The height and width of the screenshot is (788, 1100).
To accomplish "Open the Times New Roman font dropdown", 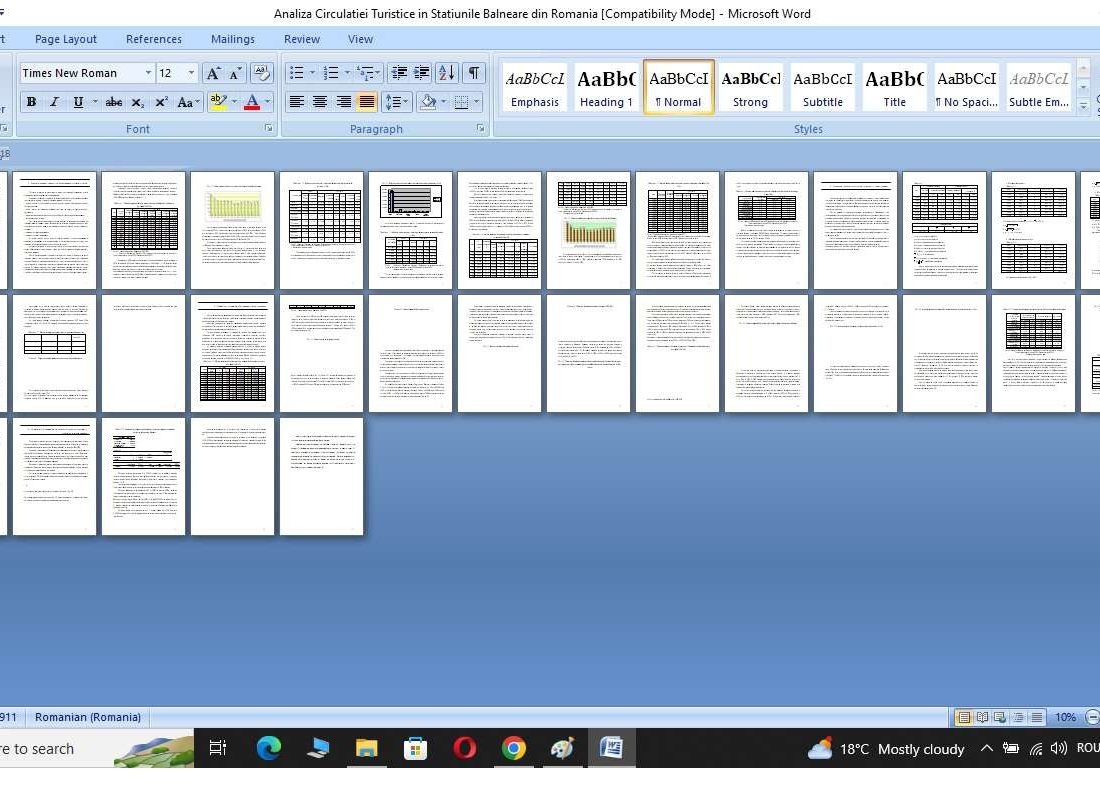I will click(148, 73).
